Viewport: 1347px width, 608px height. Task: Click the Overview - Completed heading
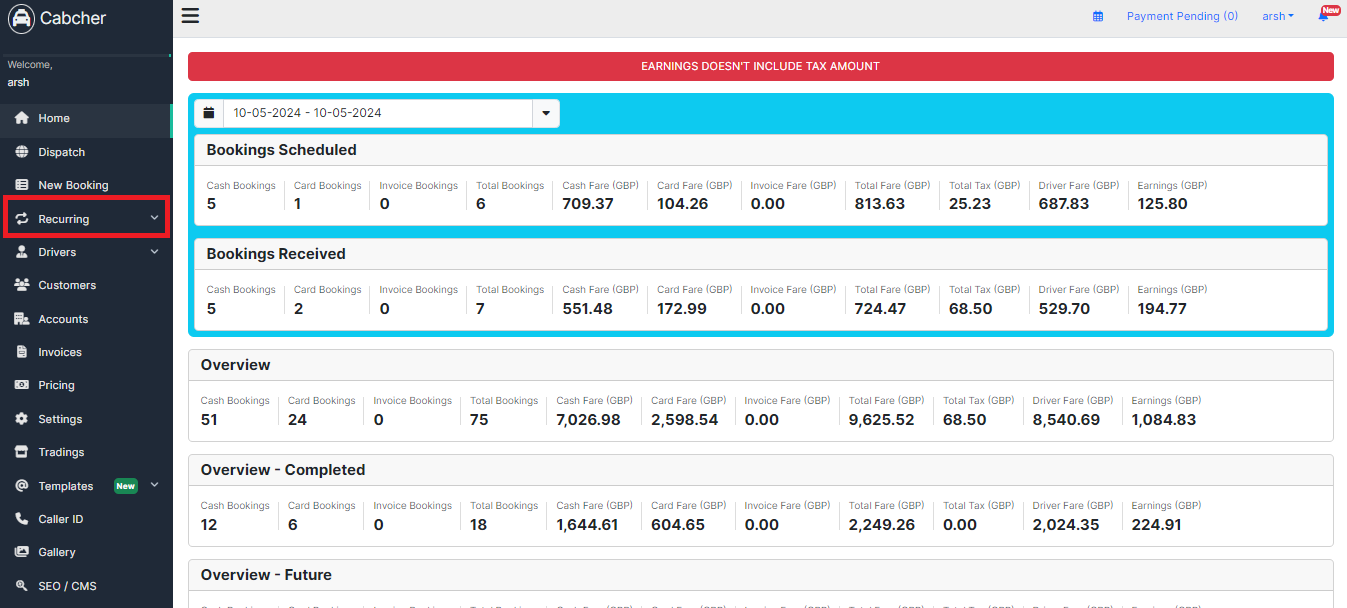click(283, 470)
